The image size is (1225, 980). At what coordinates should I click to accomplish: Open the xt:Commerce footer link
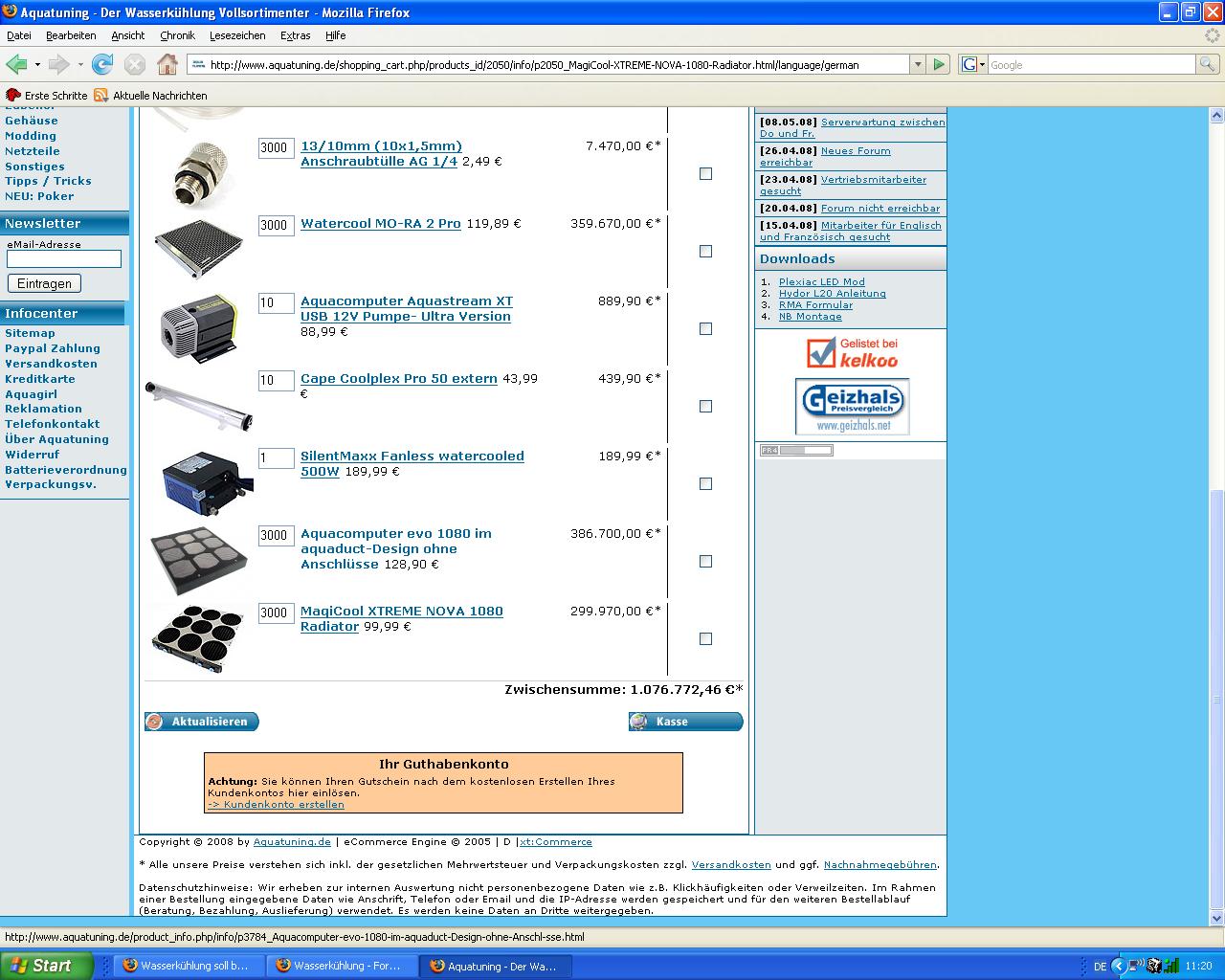(555, 842)
